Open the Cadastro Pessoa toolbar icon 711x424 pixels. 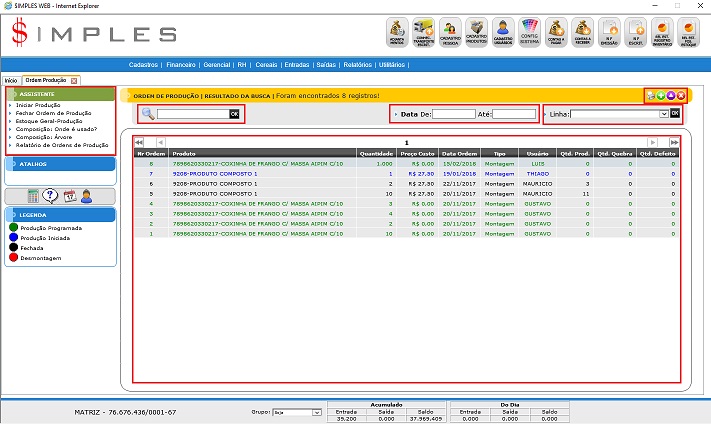tap(452, 34)
